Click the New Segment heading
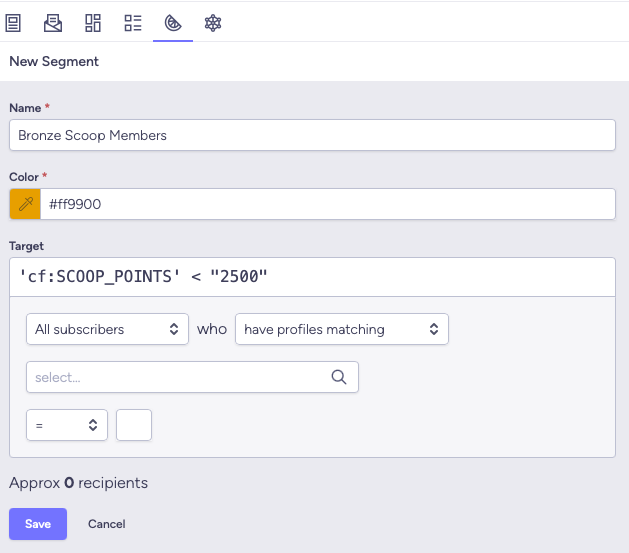The width and height of the screenshot is (629, 553). (54, 61)
